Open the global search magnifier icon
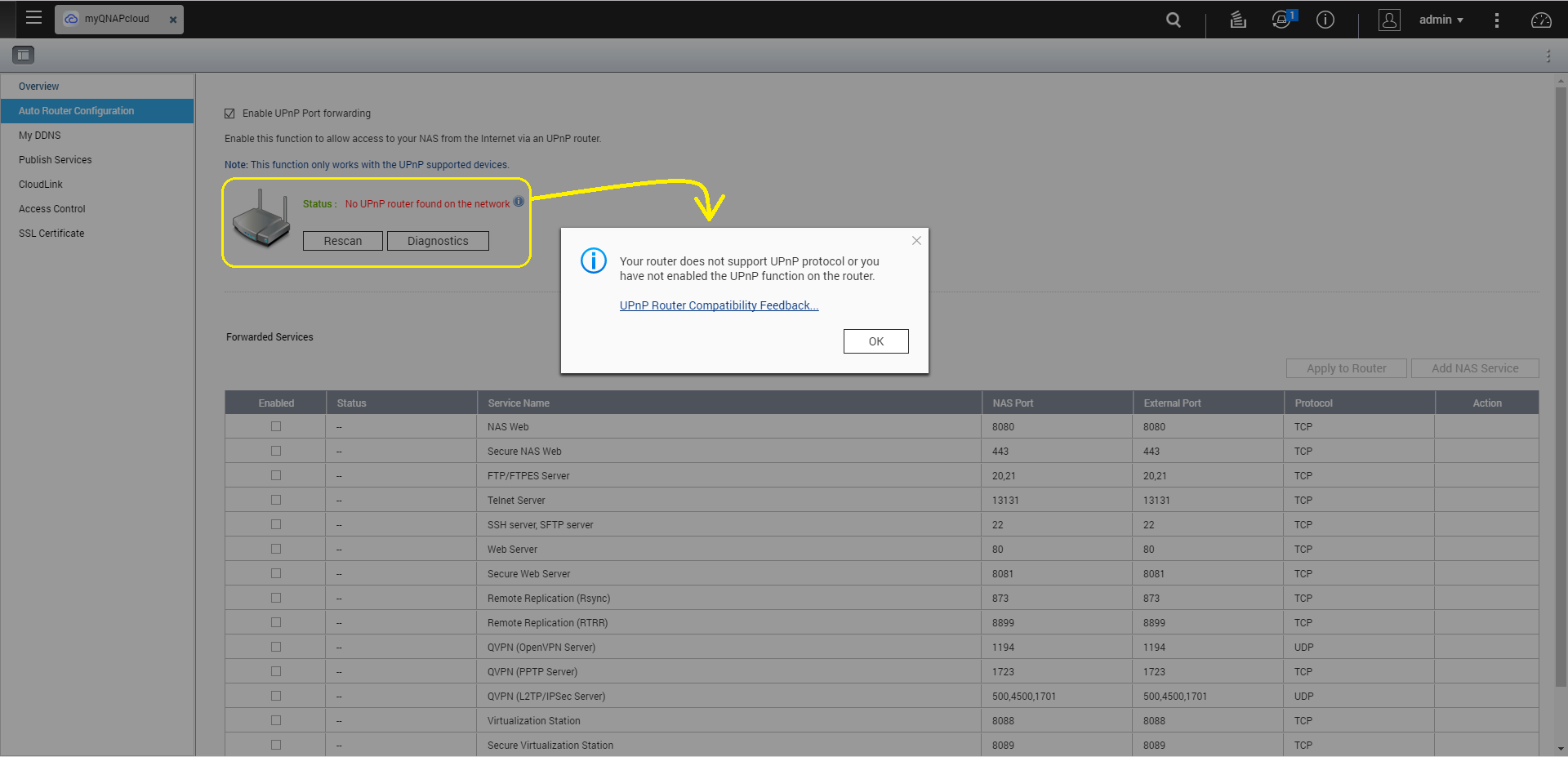 click(x=1174, y=19)
